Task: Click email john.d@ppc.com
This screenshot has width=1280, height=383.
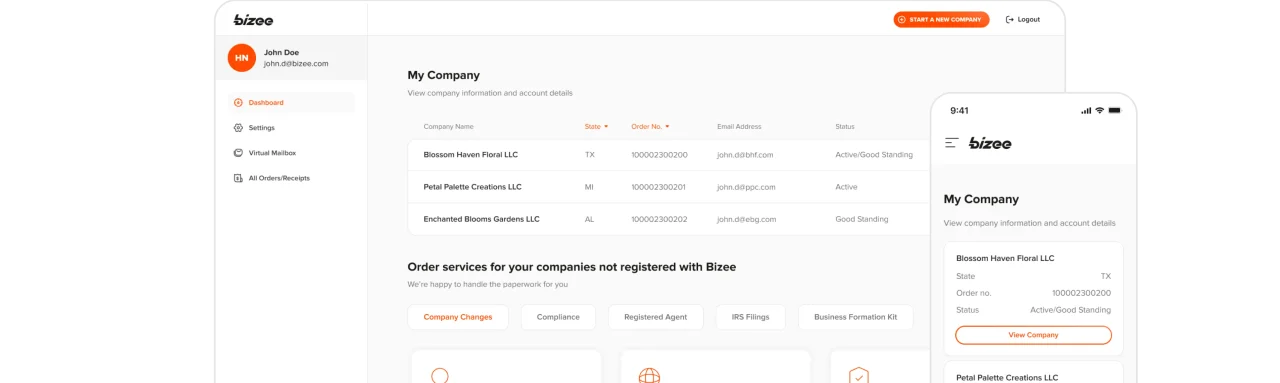Action: (x=746, y=187)
